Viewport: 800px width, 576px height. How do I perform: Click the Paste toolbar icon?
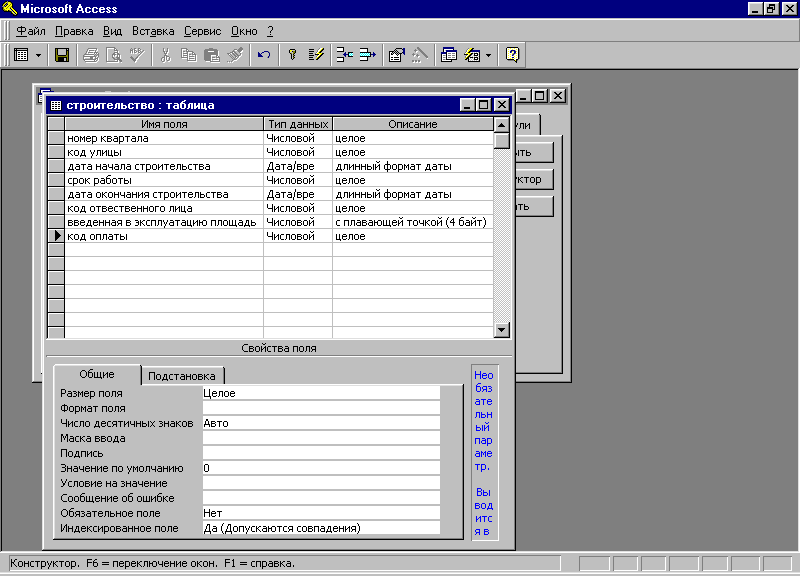click(x=211, y=55)
